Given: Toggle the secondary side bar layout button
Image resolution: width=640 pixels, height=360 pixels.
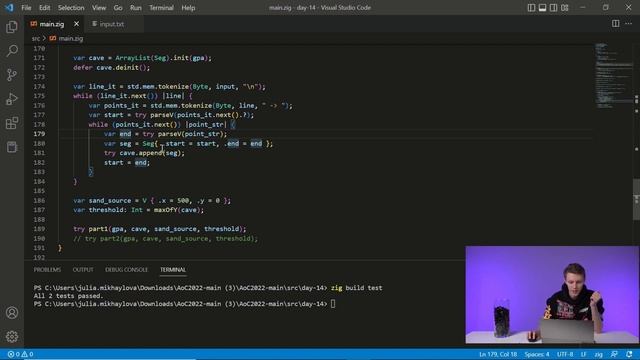Looking at the screenshot, I should (x=553, y=8).
